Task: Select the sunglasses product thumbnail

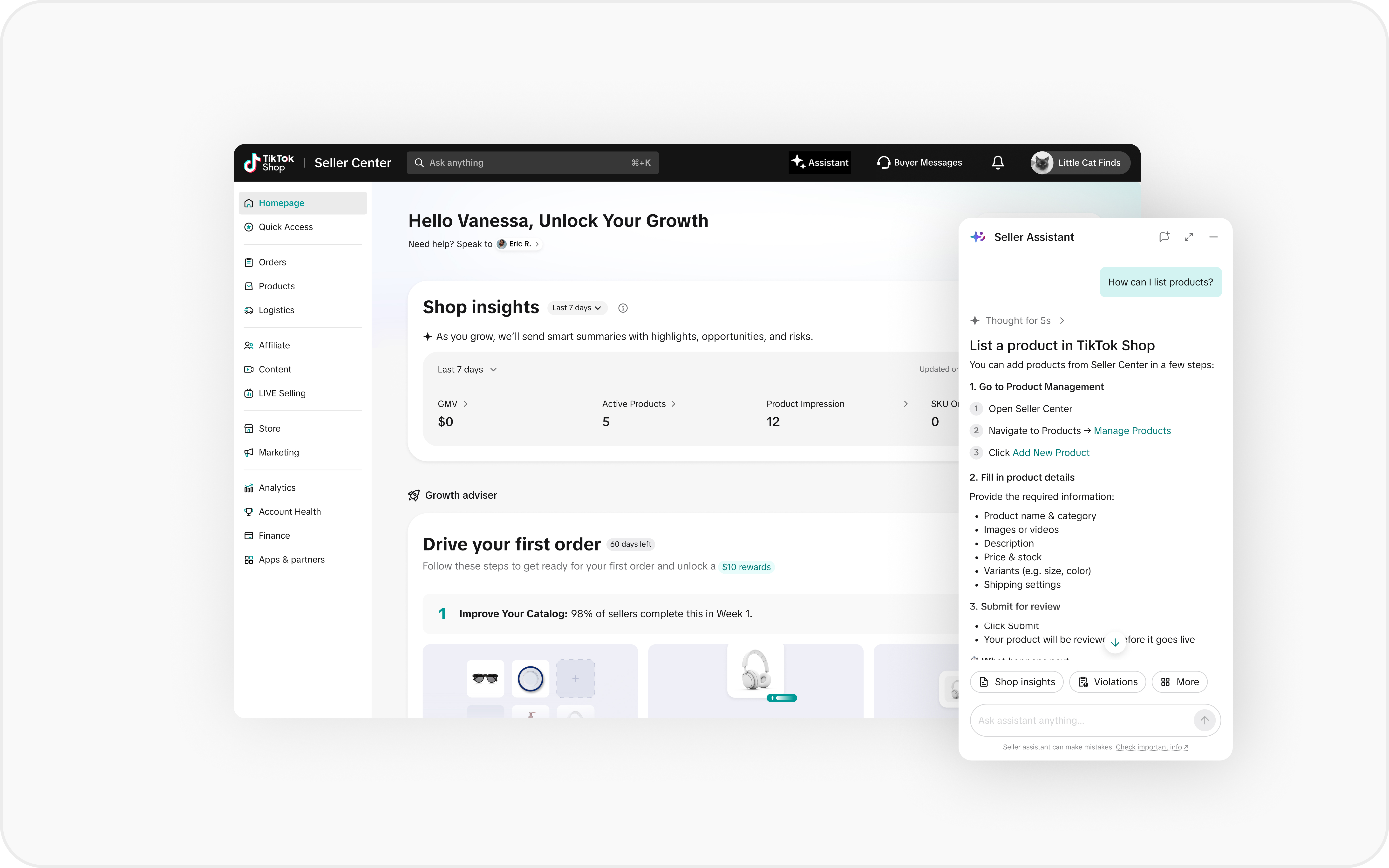Action: (485, 678)
